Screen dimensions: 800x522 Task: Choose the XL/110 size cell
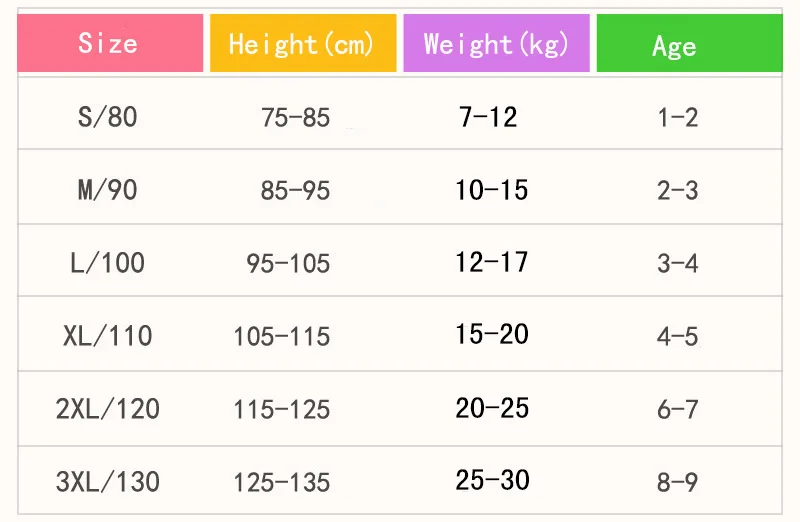click(x=108, y=336)
